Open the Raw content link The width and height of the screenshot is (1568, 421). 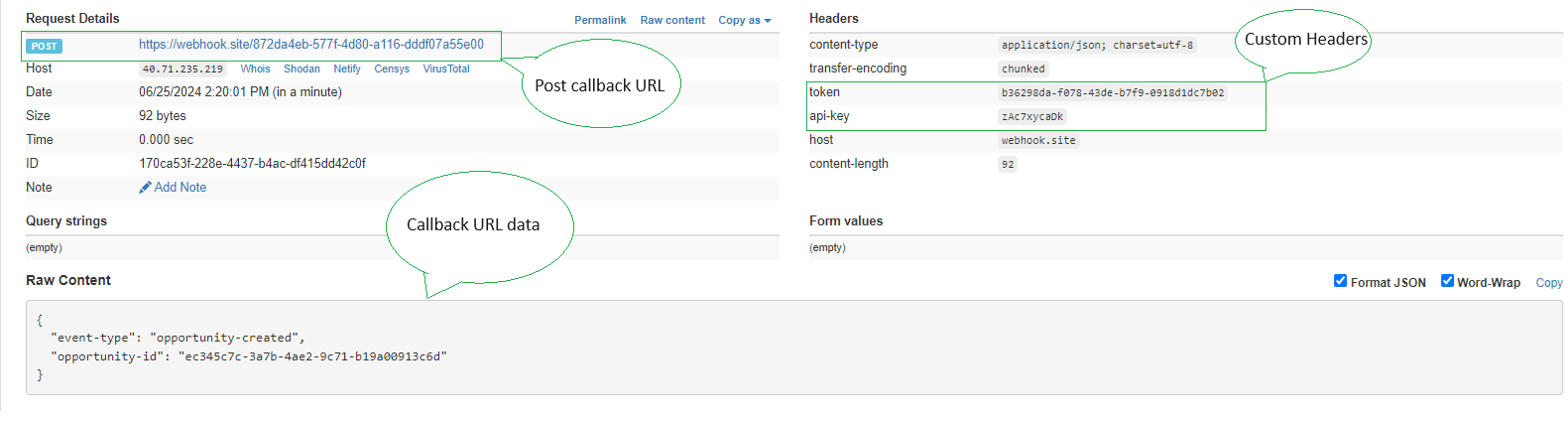(x=672, y=20)
